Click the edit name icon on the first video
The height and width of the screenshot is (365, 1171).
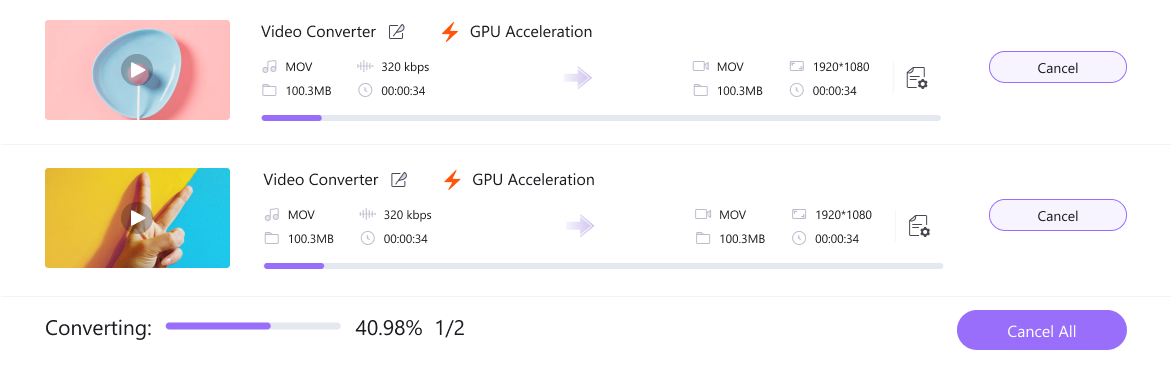pyautogui.click(x=397, y=31)
